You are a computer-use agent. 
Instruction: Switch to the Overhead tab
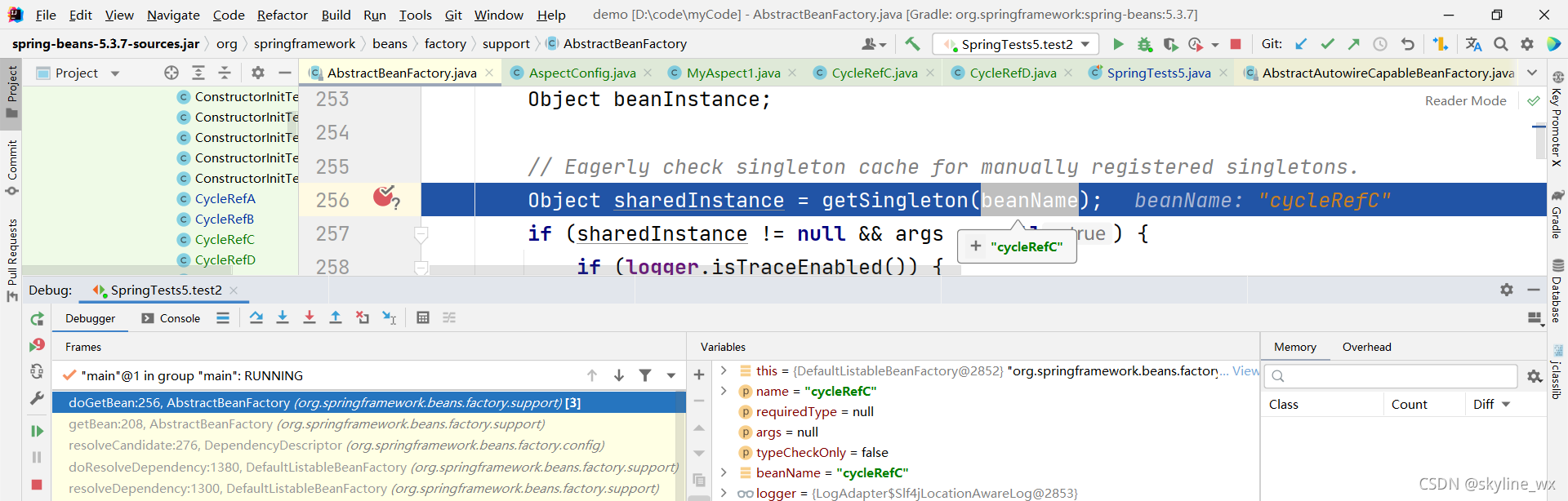click(x=1366, y=347)
